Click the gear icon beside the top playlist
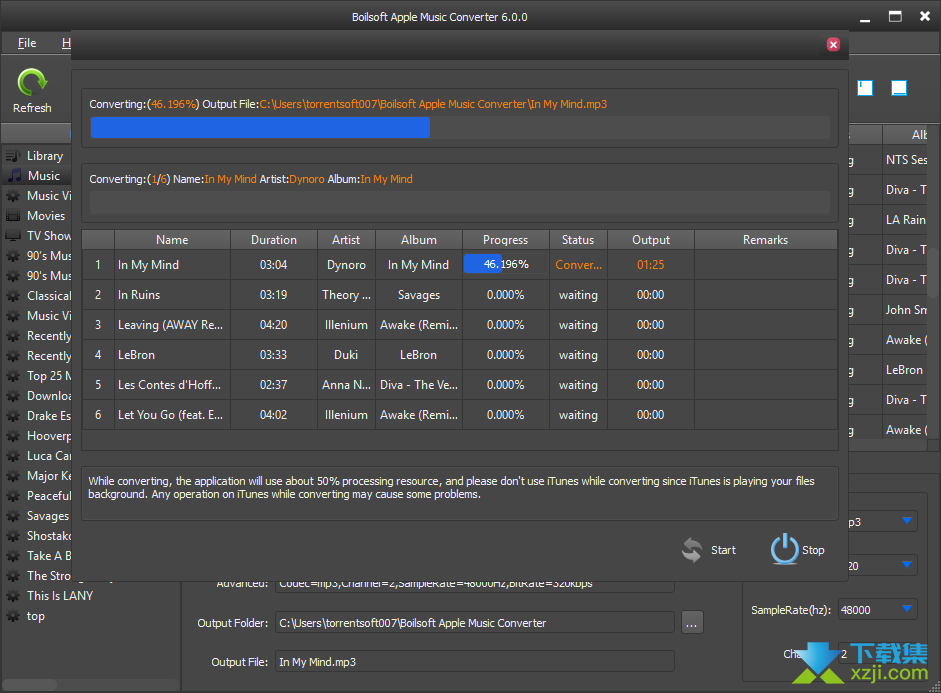941x693 pixels. 13,616
